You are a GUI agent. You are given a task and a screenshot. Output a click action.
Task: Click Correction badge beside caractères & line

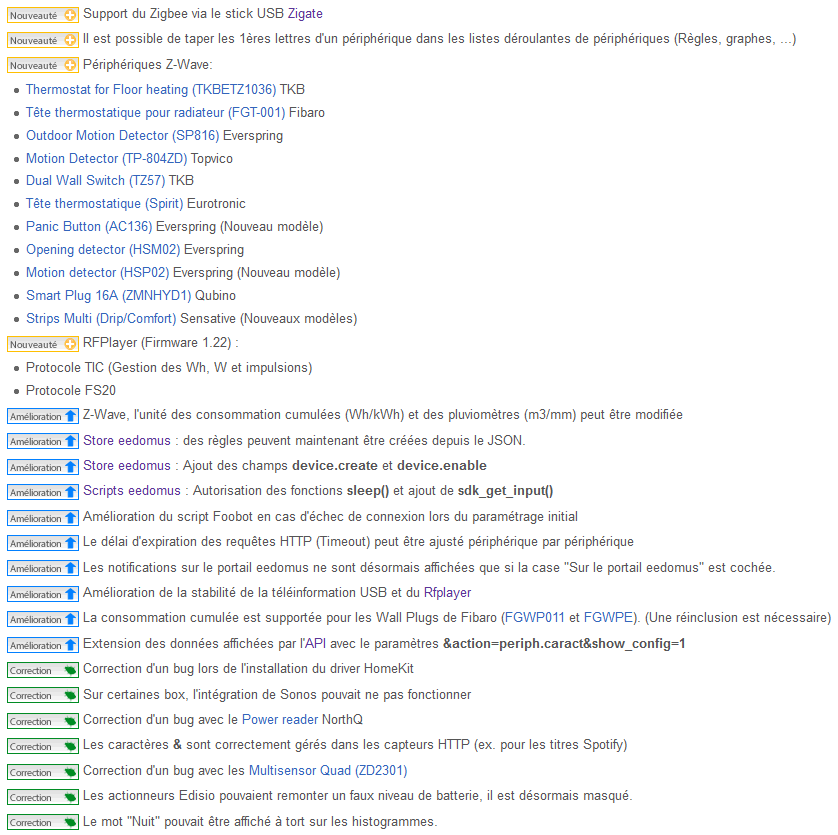coord(43,746)
